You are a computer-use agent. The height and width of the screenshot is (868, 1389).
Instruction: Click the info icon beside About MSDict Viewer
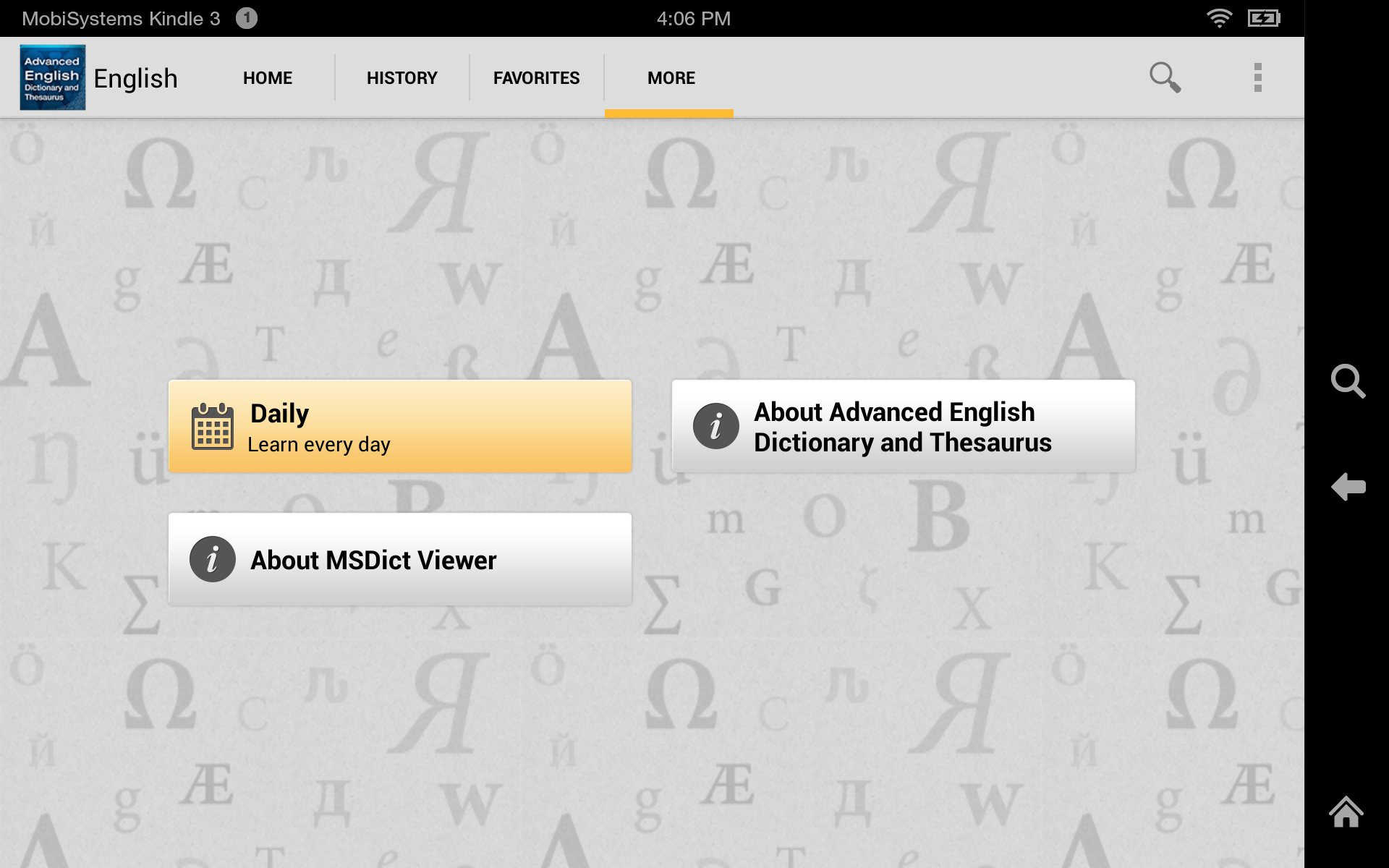[x=212, y=559]
